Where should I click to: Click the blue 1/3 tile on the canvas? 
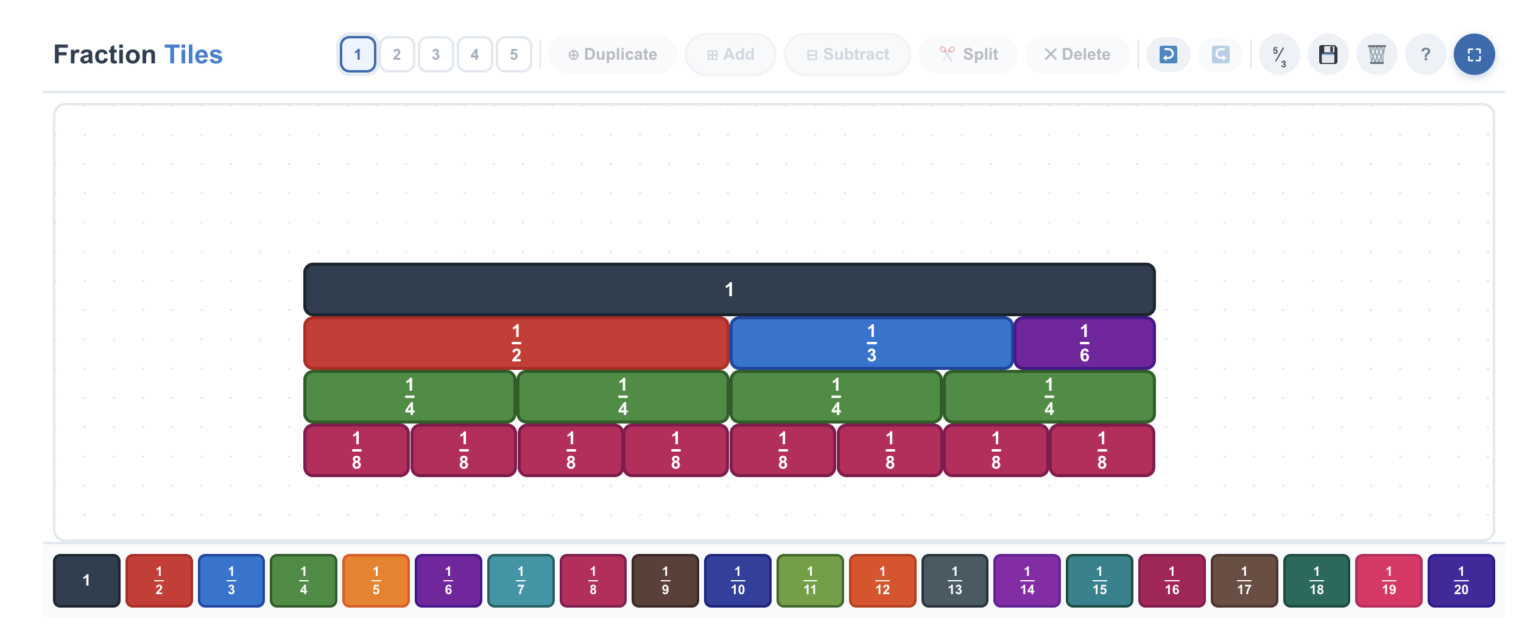(870, 342)
